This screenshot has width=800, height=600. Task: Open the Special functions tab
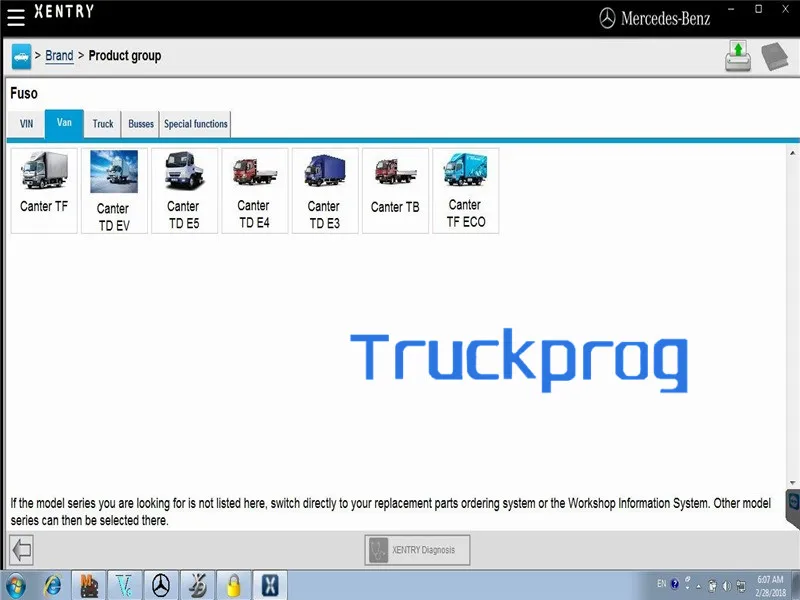coord(195,124)
